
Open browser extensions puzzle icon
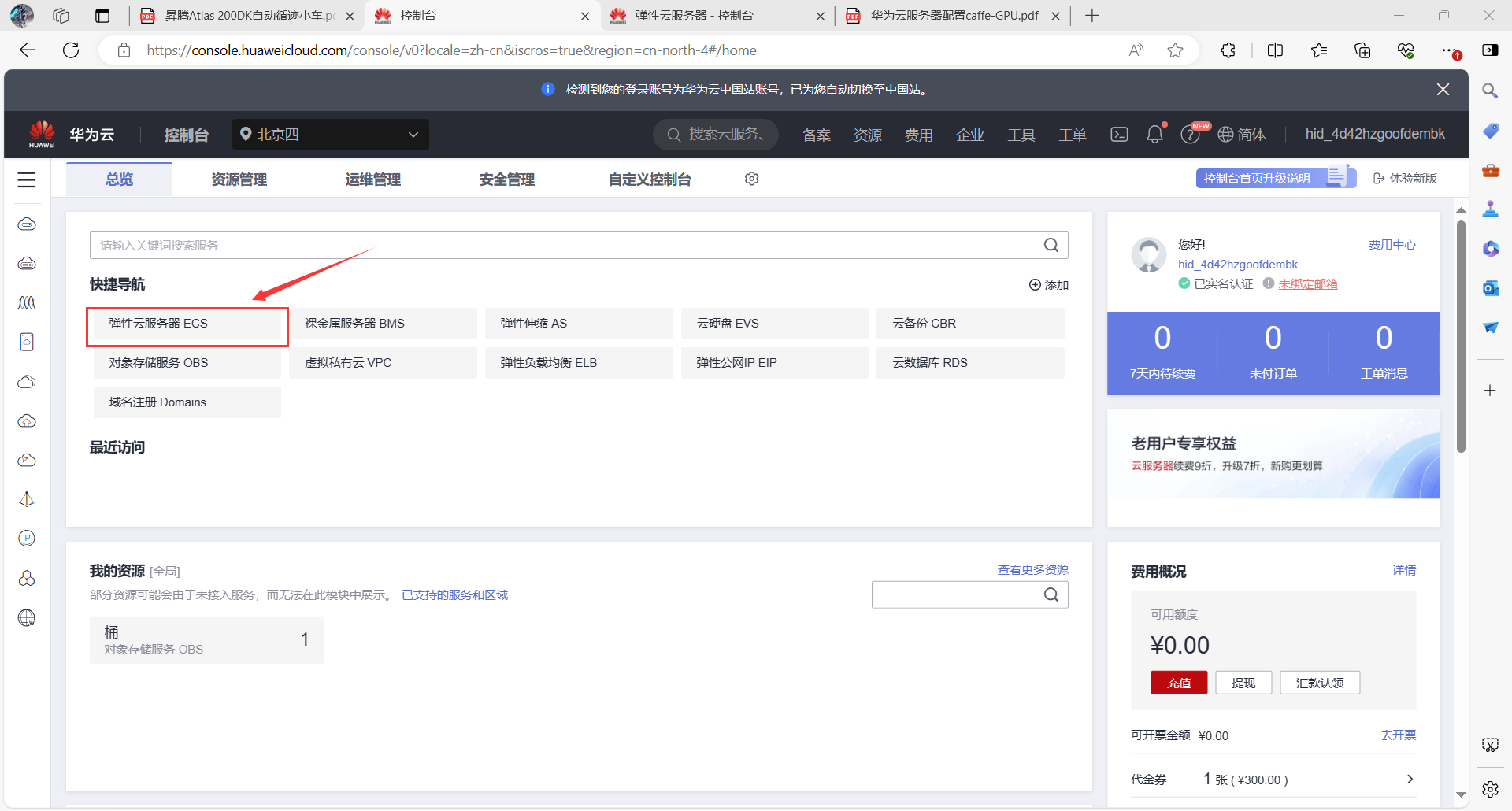click(x=1228, y=50)
